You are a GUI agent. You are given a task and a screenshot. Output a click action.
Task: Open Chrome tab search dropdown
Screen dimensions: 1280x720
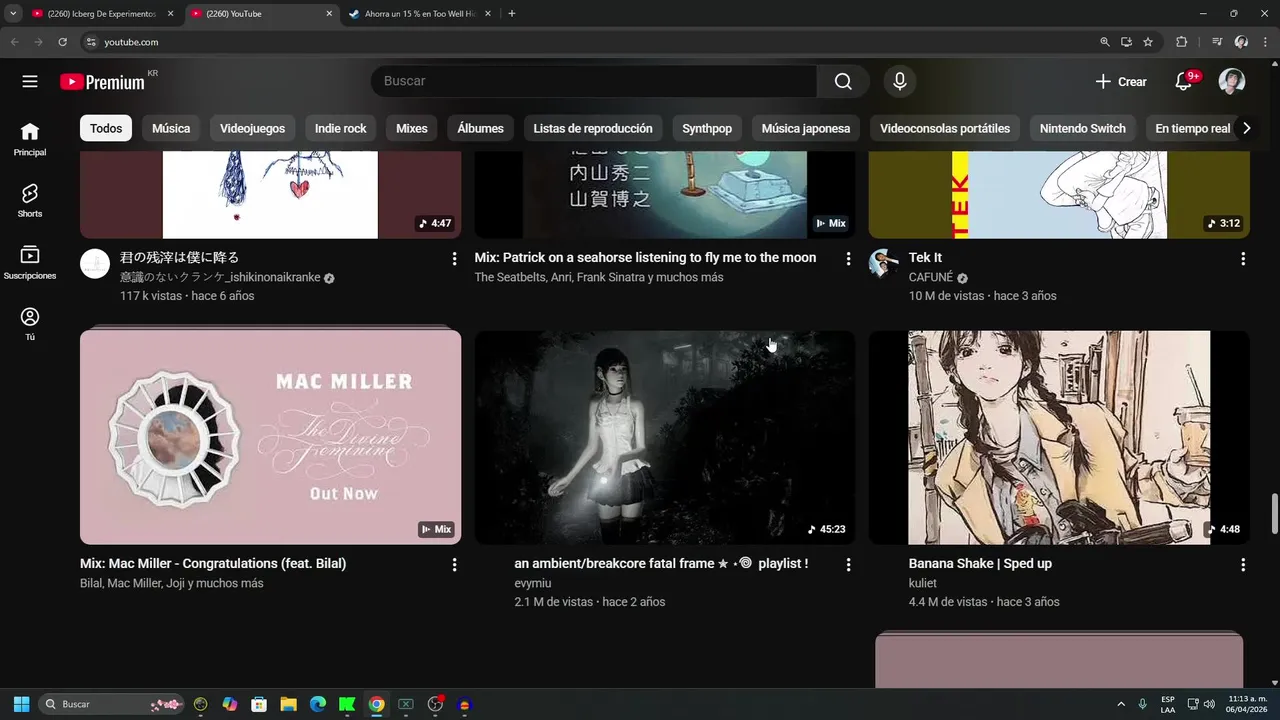click(13, 14)
